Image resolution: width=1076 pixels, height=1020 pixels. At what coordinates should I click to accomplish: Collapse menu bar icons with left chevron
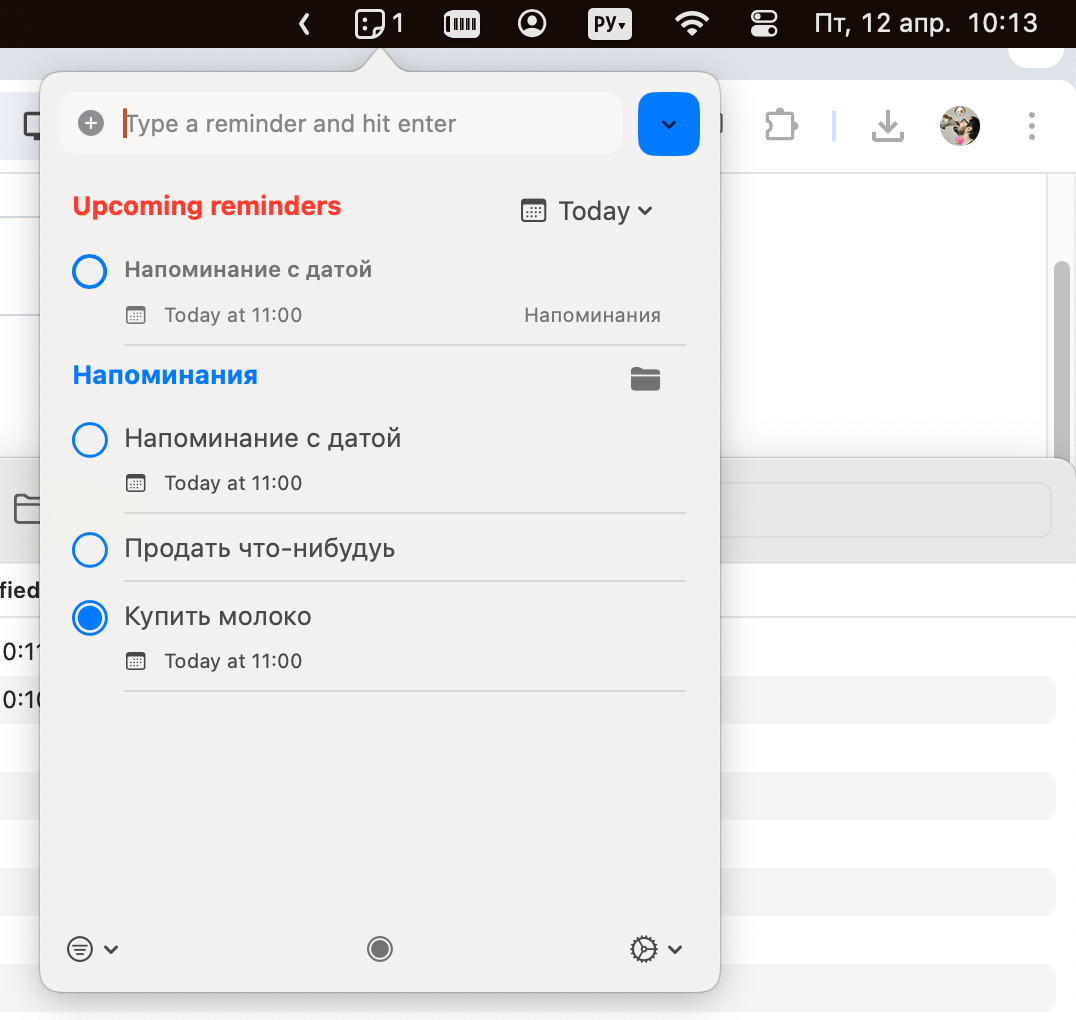305,24
